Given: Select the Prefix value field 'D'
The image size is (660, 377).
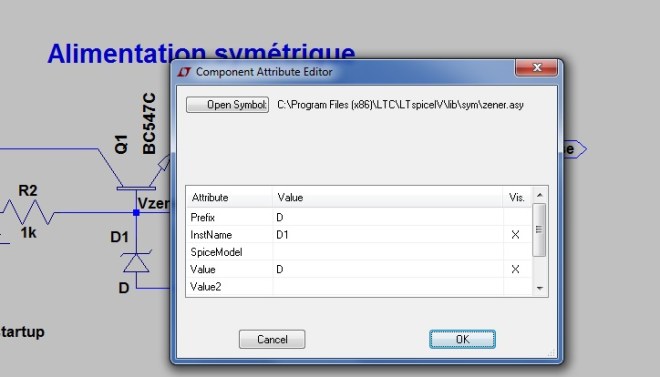Looking at the screenshot, I should [x=387, y=217].
